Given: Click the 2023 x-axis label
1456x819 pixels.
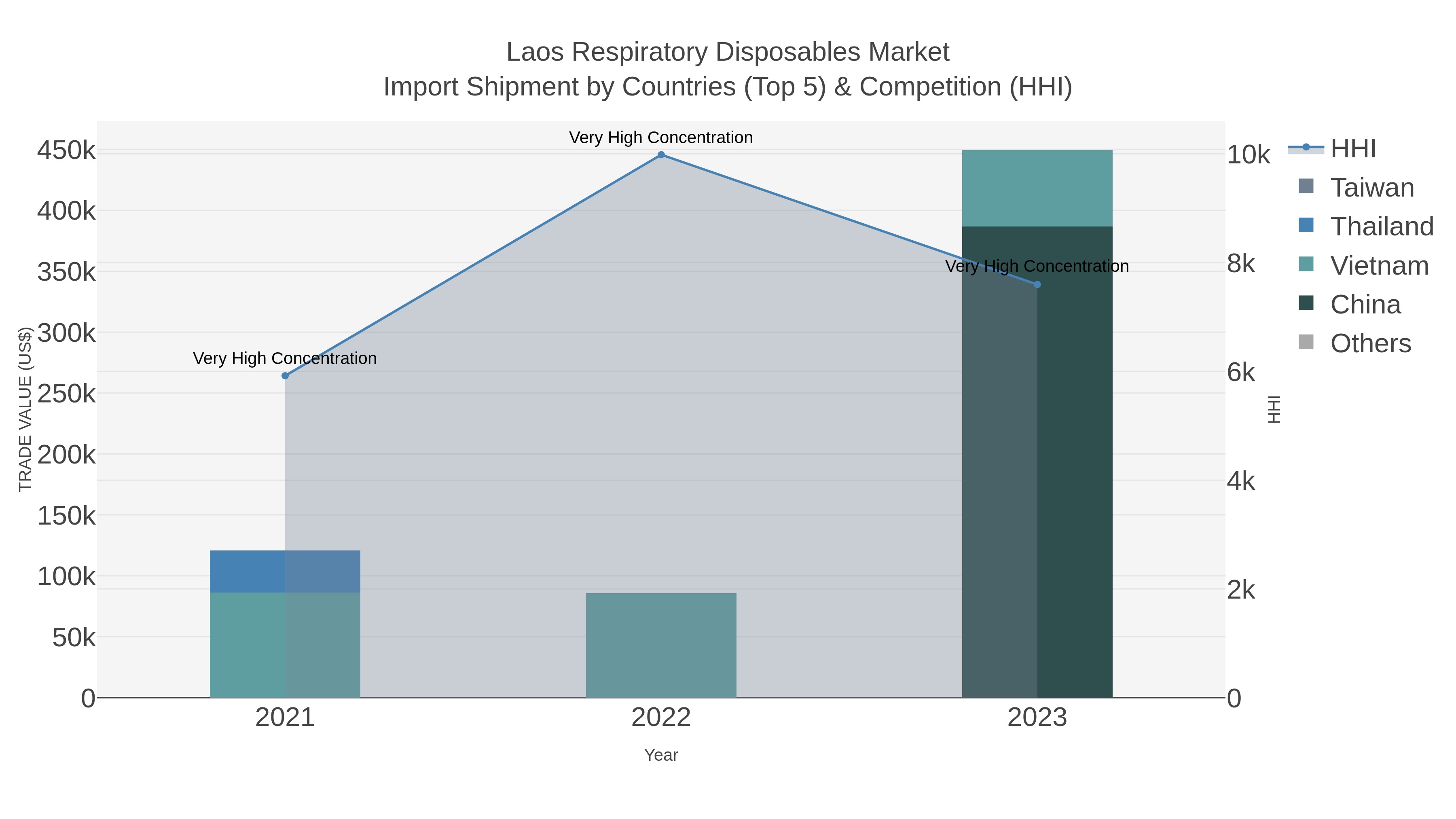Looking at the screenshot, I should click(x=1037, y=718).
